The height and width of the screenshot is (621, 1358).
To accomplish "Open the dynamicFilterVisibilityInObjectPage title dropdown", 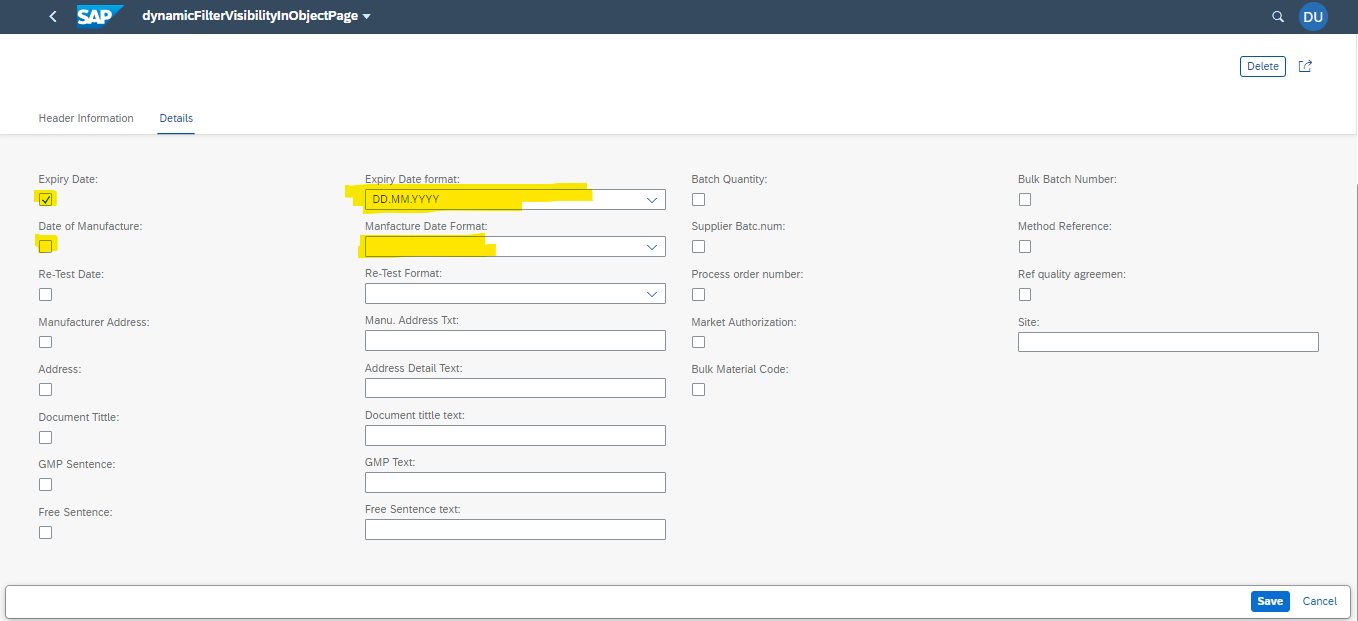I will click(x=367, y=16).
